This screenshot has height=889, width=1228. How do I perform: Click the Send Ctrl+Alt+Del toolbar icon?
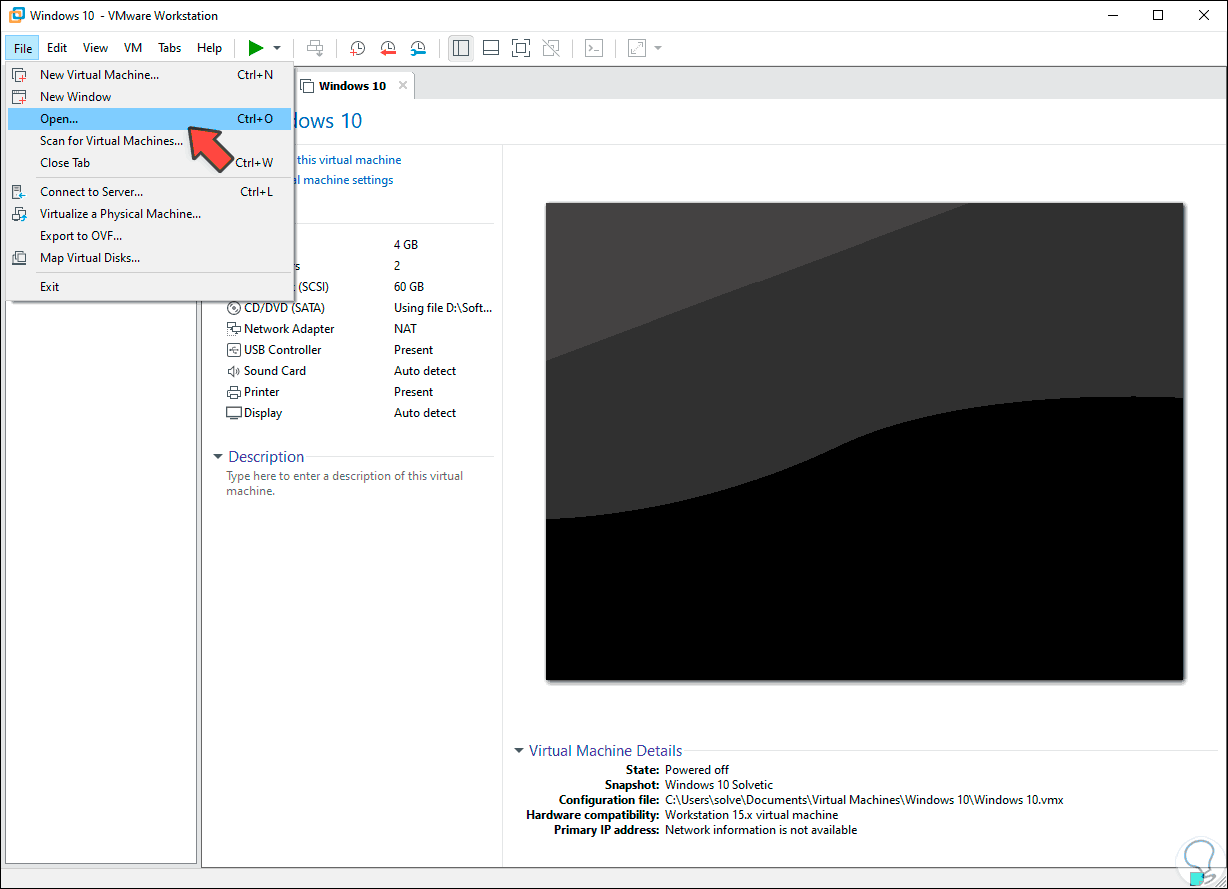click(315, 48)
